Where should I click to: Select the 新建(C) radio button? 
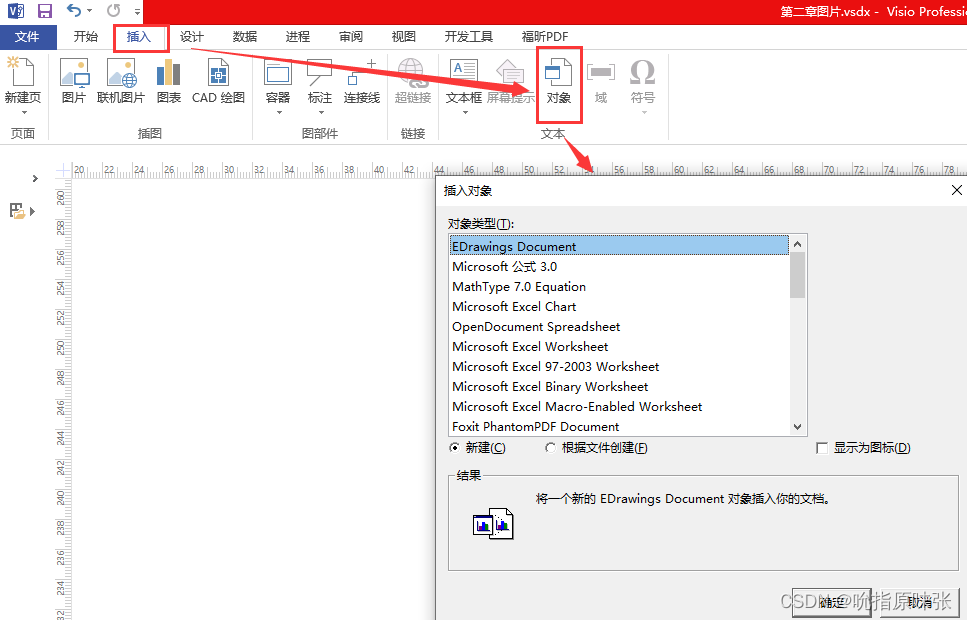pyautogui.click(x=455, y=448)
